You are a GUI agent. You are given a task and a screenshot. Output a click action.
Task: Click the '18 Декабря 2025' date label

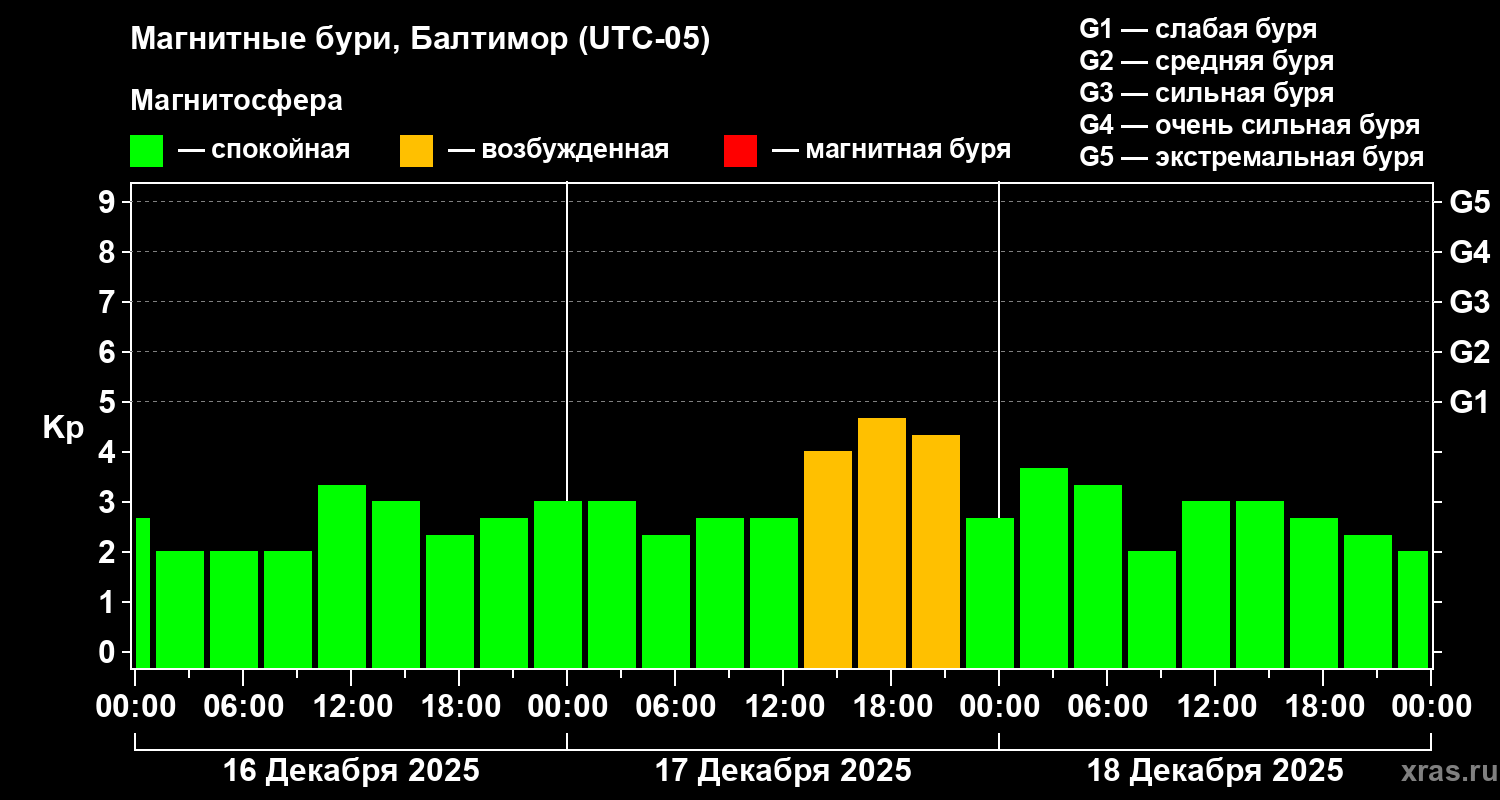[1215, 771]
